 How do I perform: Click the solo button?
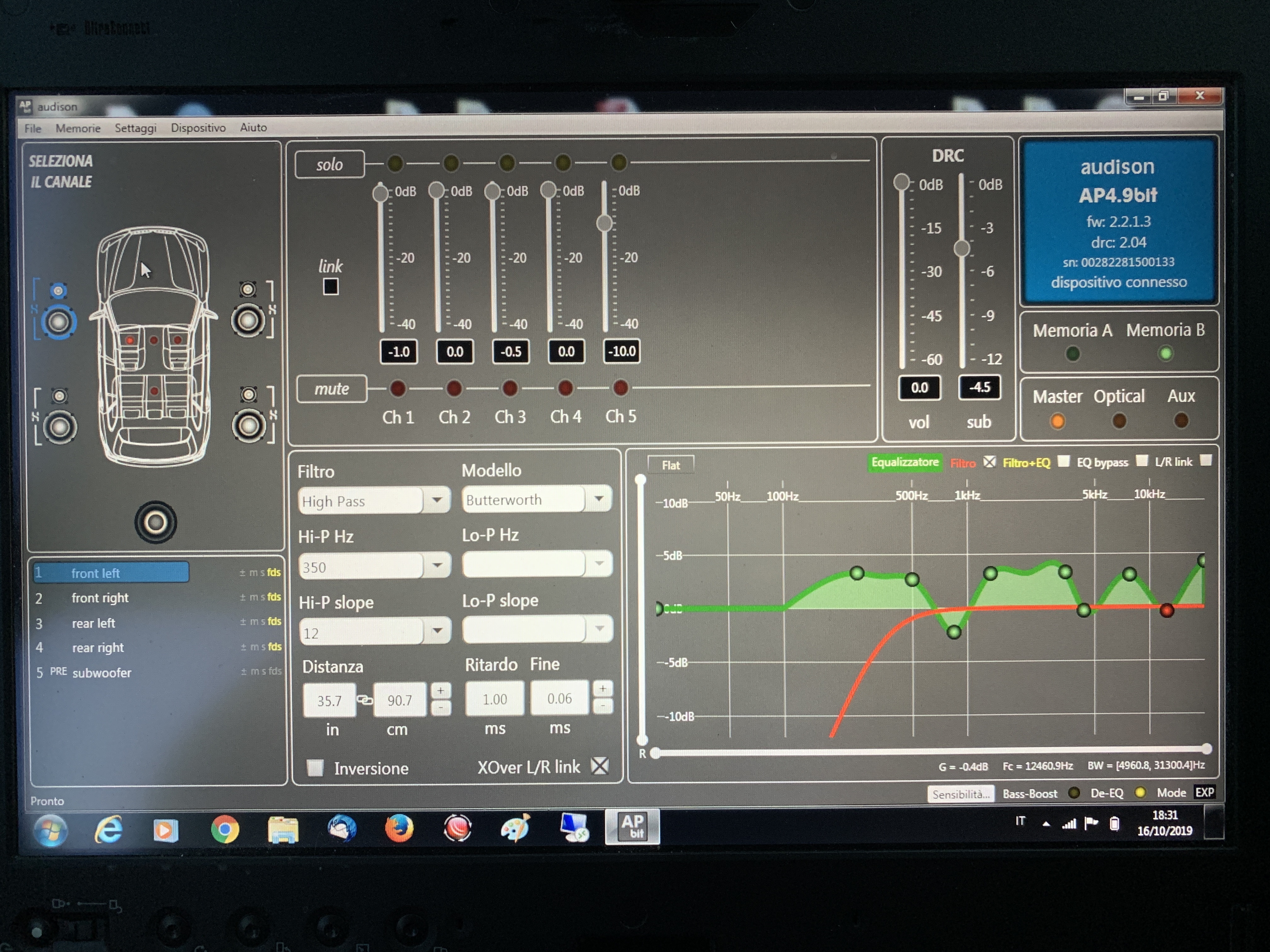click(x=329, y=165)
